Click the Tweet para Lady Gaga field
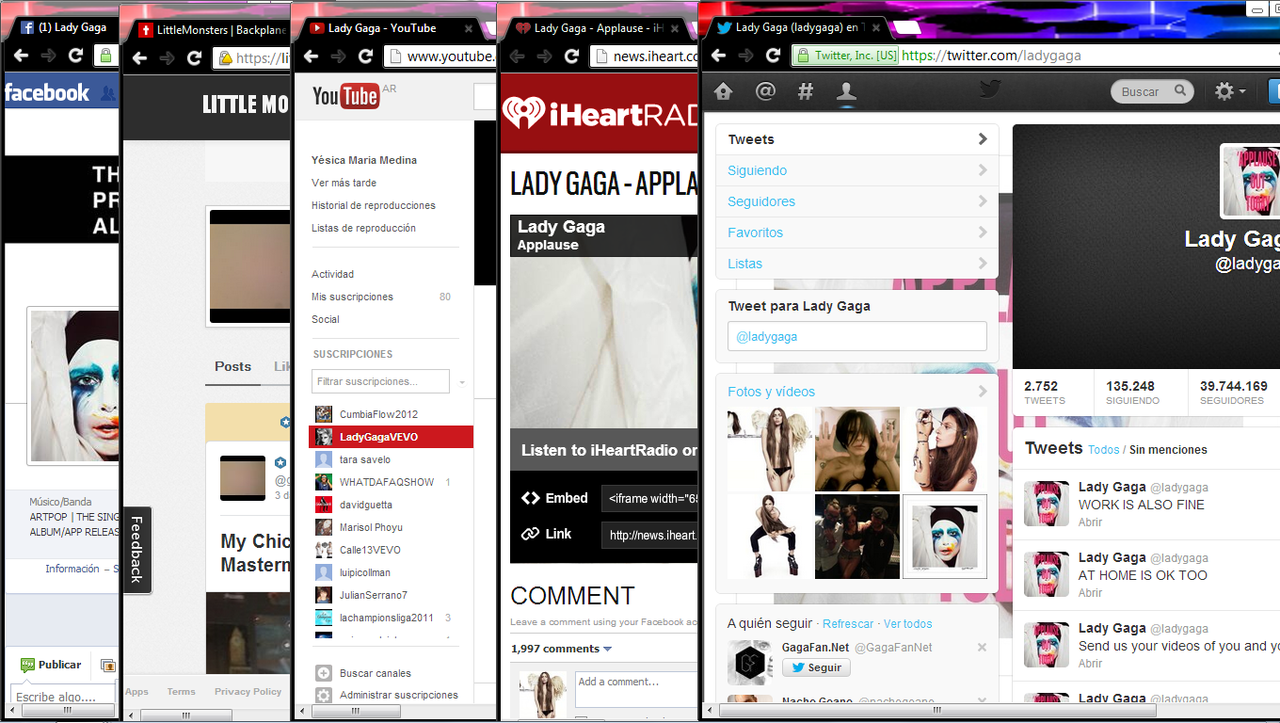This screenshot has height=723, width=1280. pyautogui.click(x=856, y=337)
